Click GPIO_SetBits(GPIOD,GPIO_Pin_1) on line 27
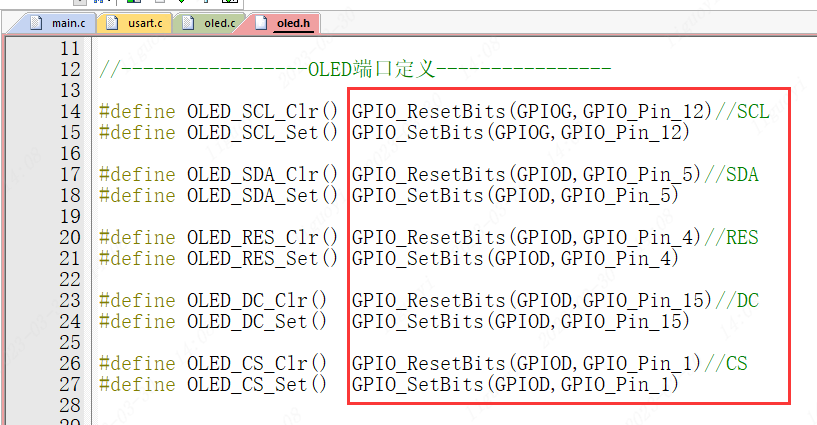The image size is (817, 425). (515, 384)
